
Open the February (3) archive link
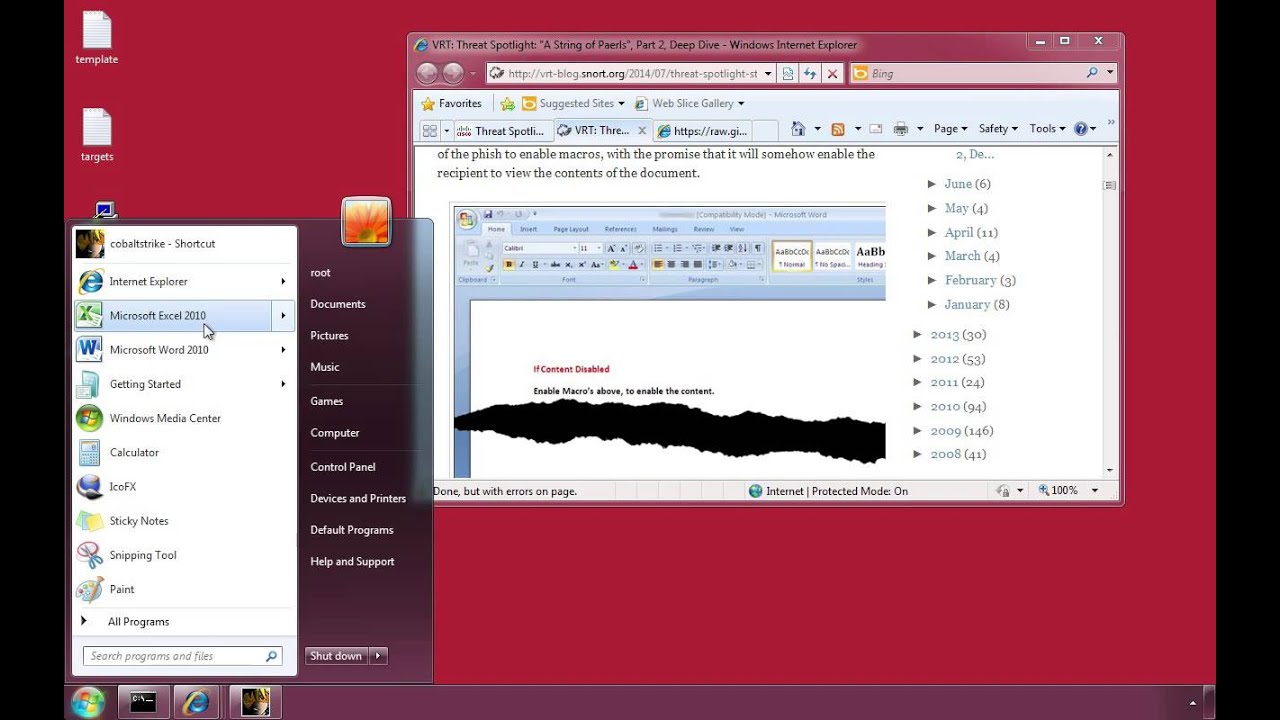coord(970,280)
